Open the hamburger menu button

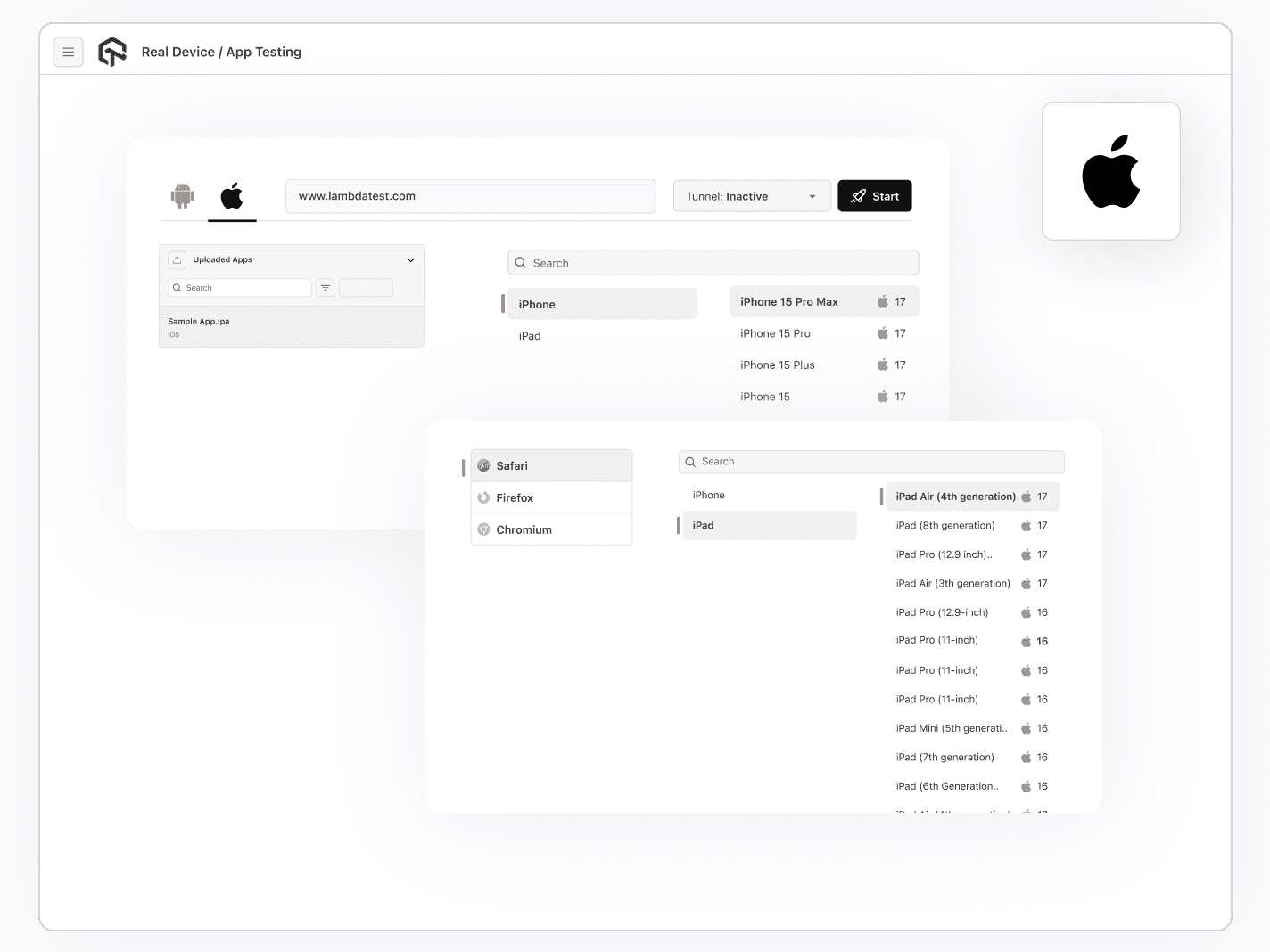(69, 52)
